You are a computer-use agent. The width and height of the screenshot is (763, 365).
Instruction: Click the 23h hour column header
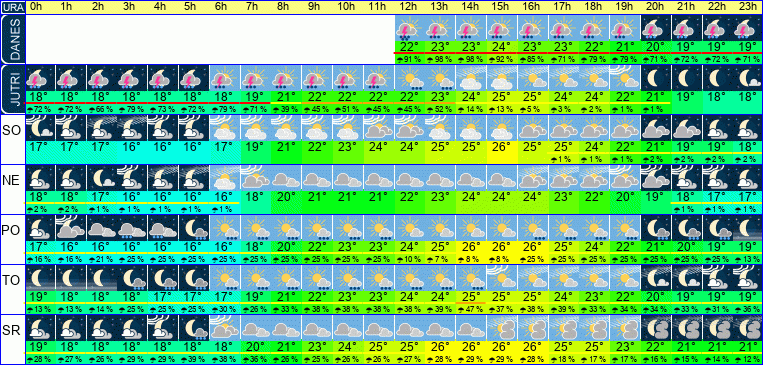747,7
